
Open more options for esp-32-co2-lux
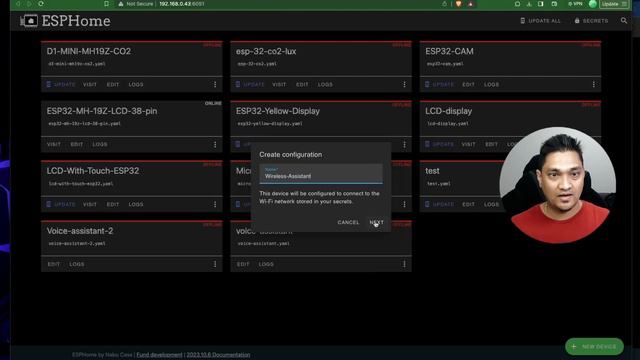click(x=404, y=84)
